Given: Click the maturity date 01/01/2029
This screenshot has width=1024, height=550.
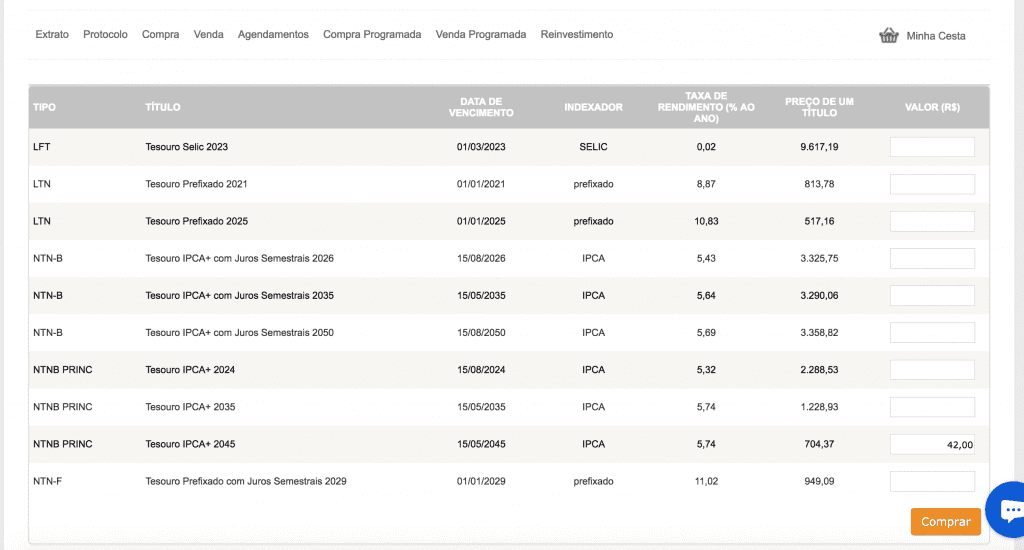Looking at the screenshot, I should point(481,481).
